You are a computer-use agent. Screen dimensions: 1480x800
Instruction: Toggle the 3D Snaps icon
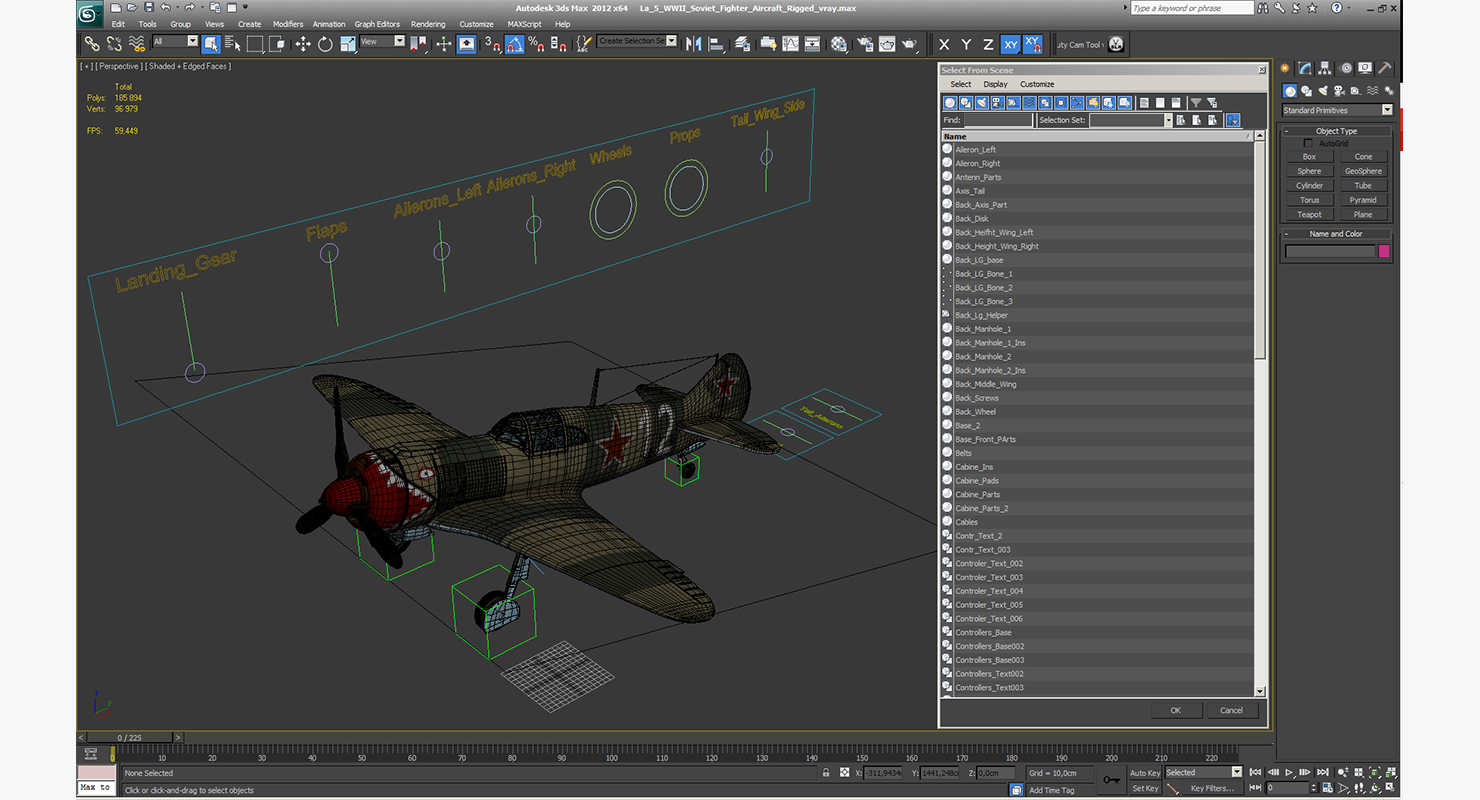click(x=491, y=44)
